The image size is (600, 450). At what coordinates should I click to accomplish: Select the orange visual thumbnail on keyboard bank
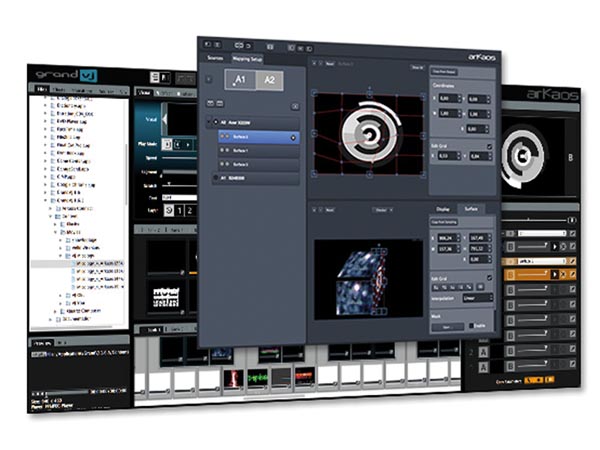click(x=305, y=377)
